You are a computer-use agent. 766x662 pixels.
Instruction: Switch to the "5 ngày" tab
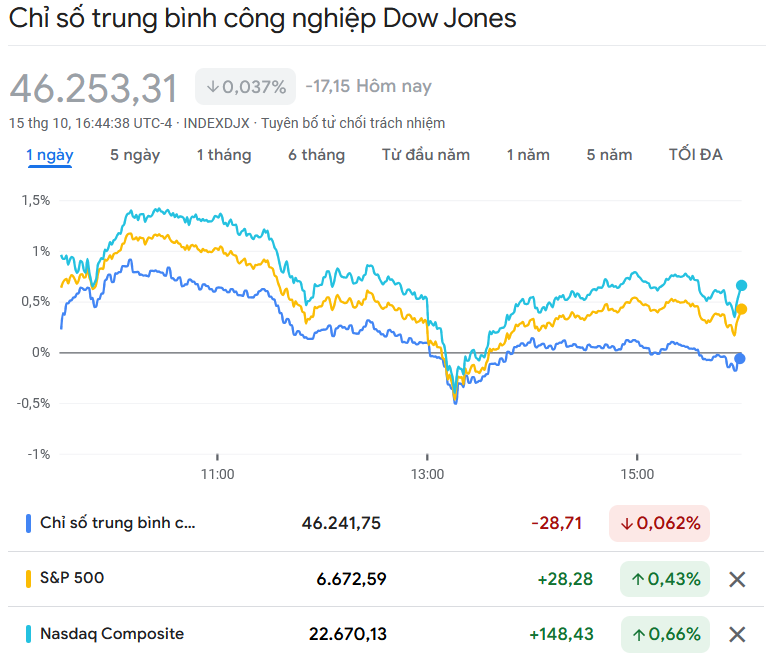pos(134,155)
